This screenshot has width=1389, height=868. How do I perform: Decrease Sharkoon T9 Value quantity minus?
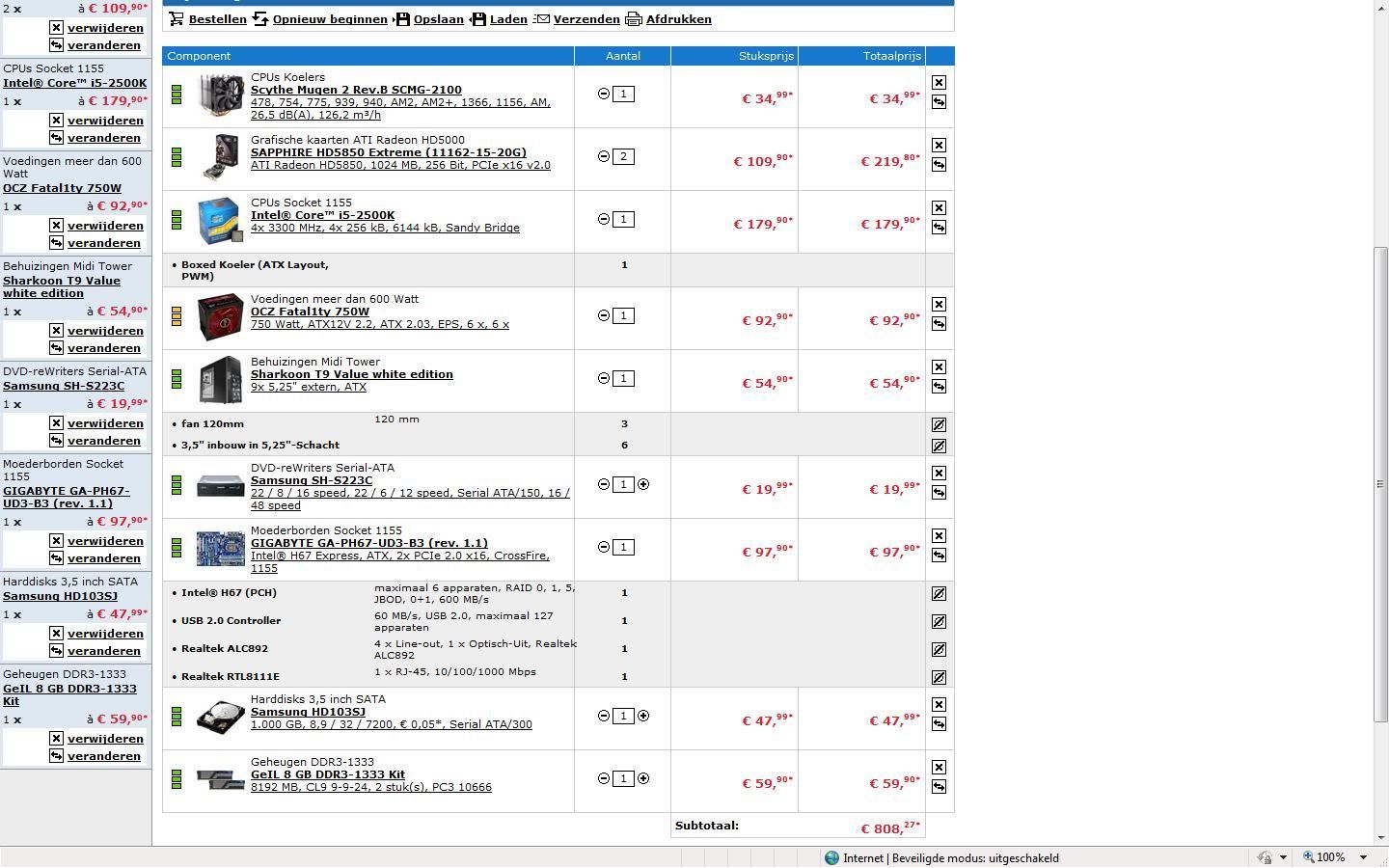(x=604, y=378)
